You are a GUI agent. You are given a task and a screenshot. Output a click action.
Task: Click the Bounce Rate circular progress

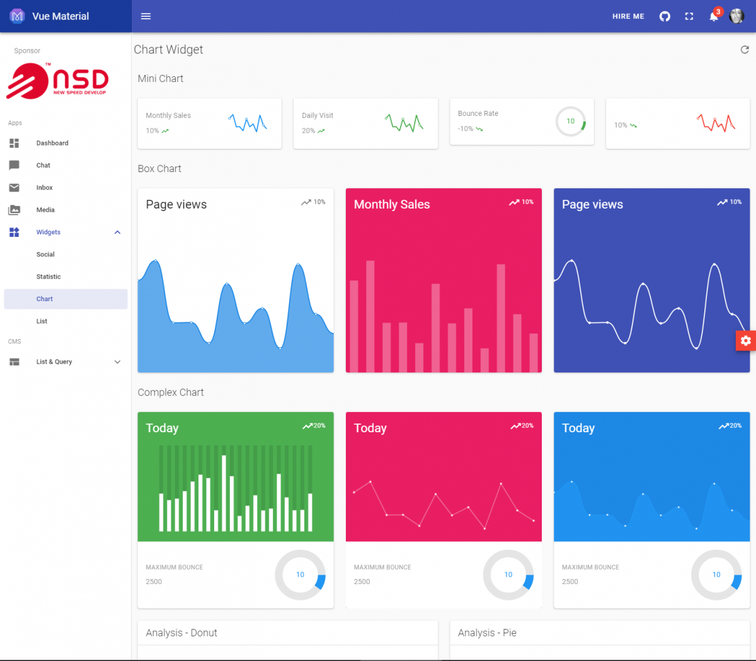tap(570, 121)
